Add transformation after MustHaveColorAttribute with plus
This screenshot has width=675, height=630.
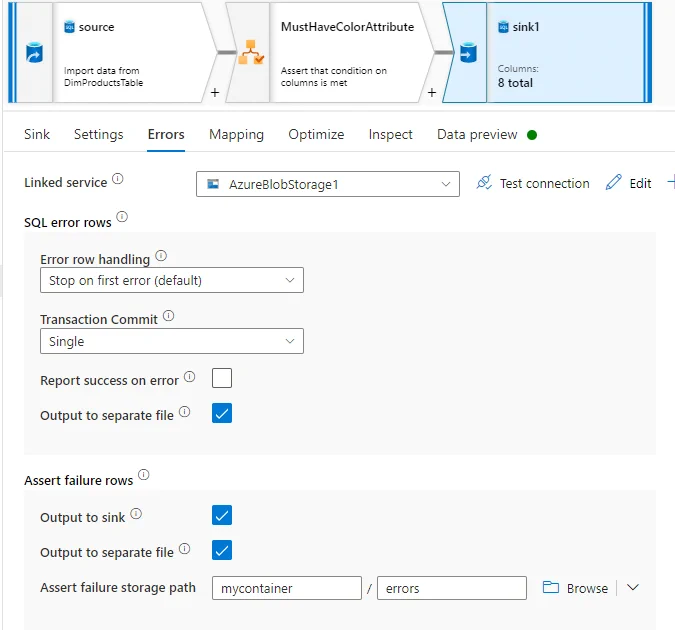[x=432, y=92]
